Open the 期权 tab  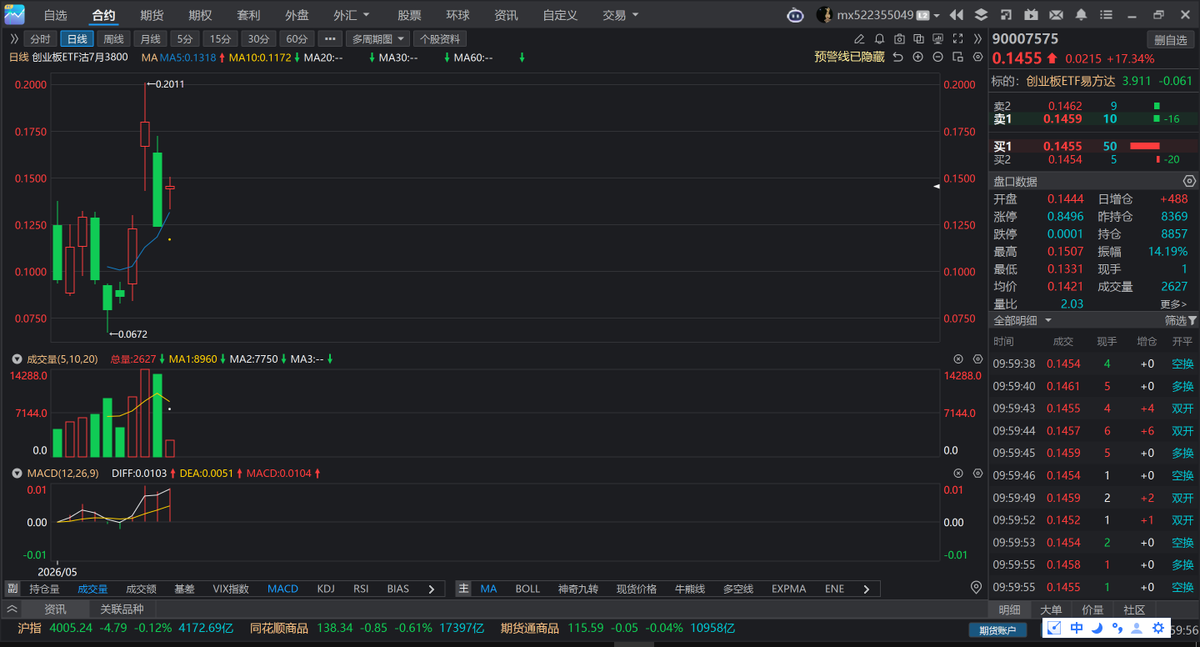click(200, 15)
